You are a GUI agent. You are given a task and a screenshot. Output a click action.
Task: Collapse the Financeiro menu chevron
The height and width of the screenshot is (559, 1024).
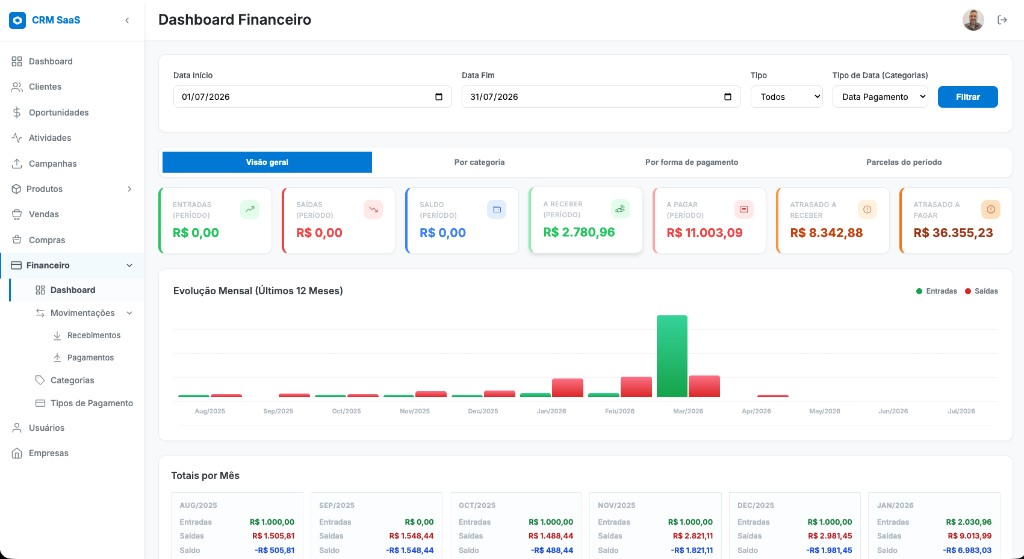pos(129,265)
